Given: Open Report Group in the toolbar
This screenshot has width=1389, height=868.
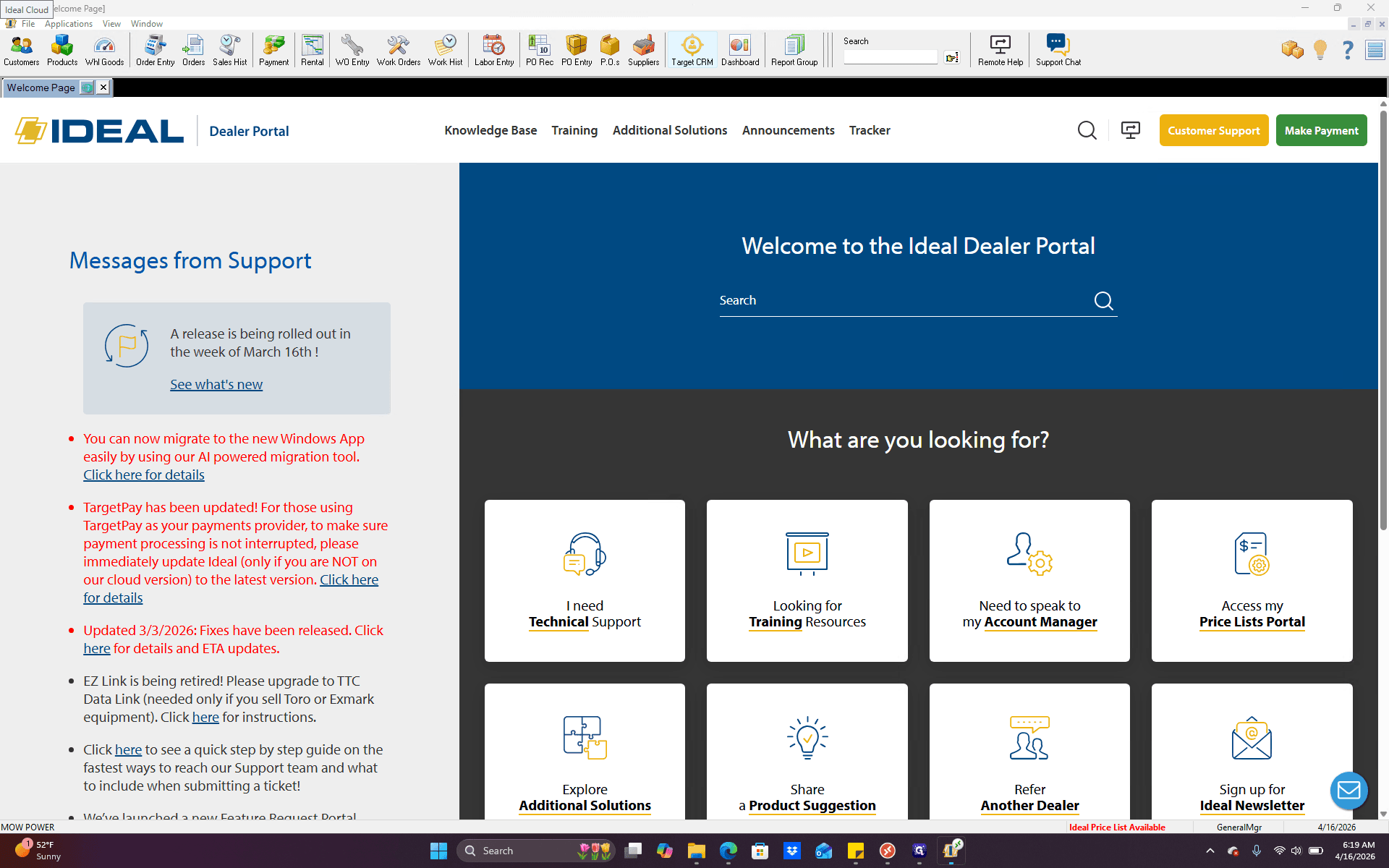Looking at the screenshot, I should (x=794, y=50).
